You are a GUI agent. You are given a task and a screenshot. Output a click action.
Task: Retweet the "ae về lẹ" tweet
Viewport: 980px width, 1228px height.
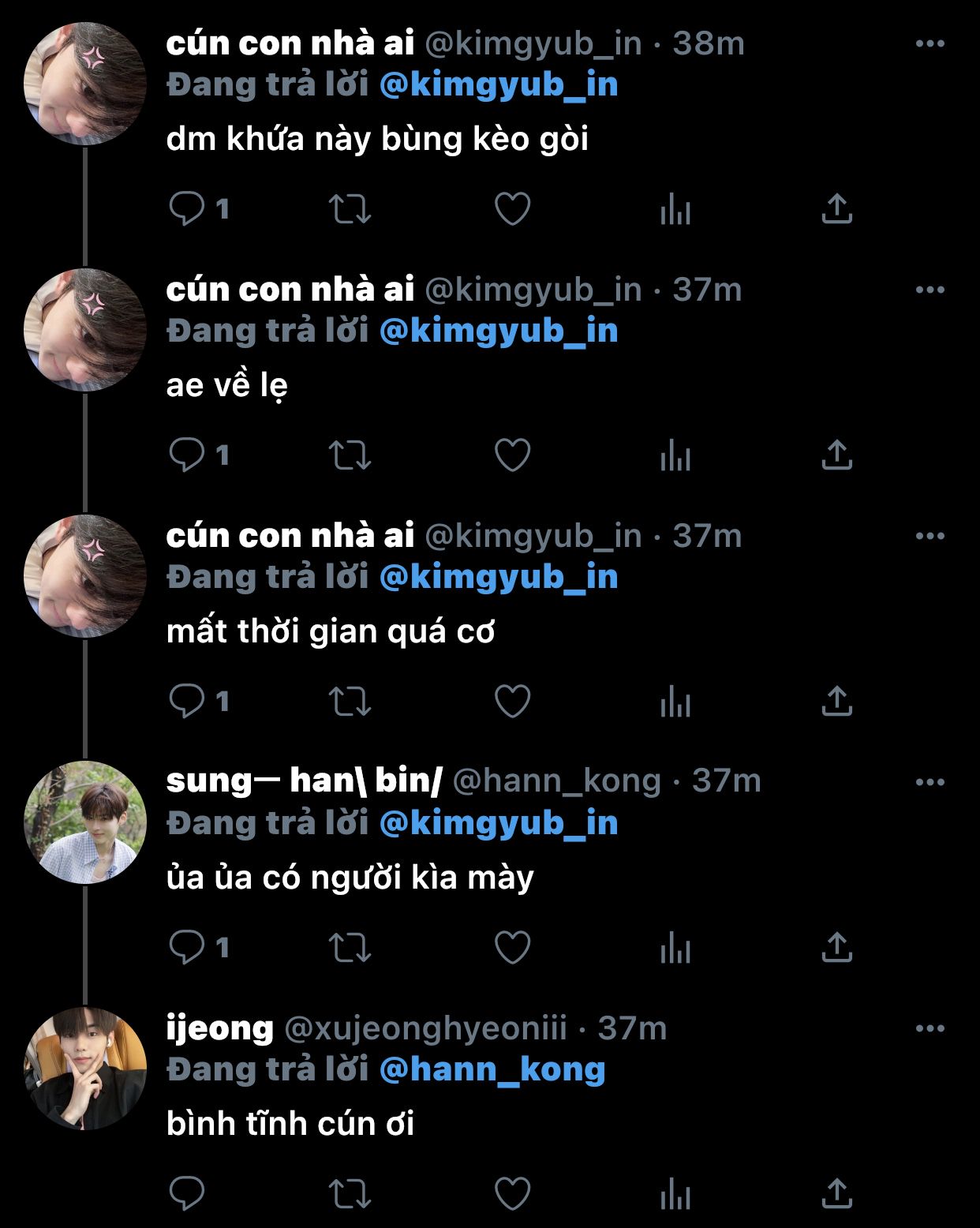(x=350, y=455)
